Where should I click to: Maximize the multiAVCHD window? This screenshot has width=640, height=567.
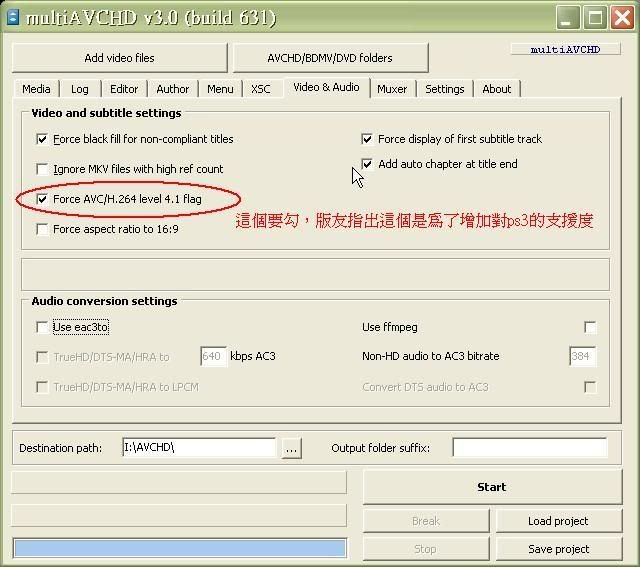595,18
